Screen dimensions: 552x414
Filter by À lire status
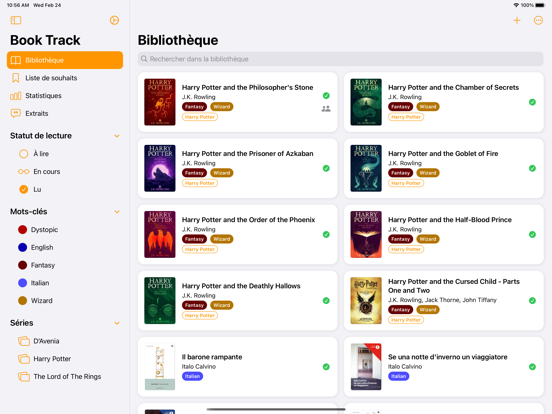65,154
